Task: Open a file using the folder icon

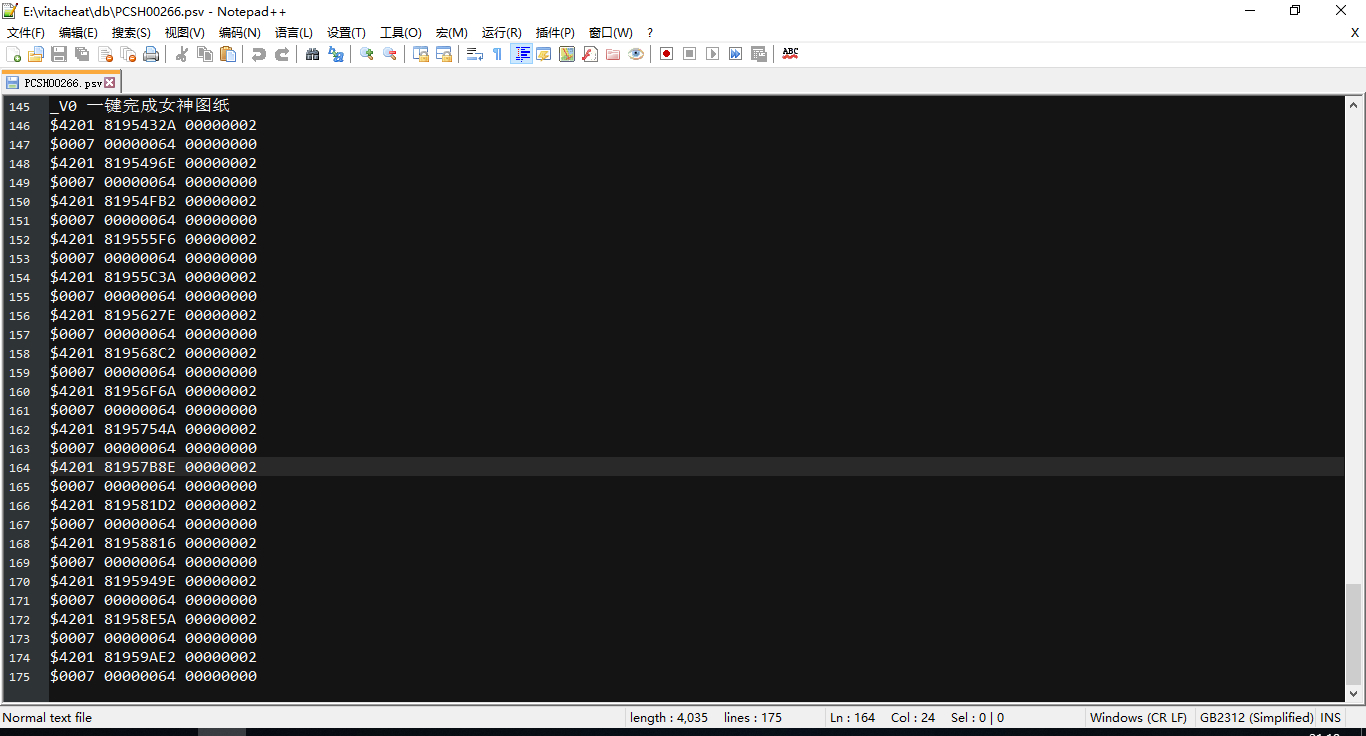Action: [x=36, y=54]
